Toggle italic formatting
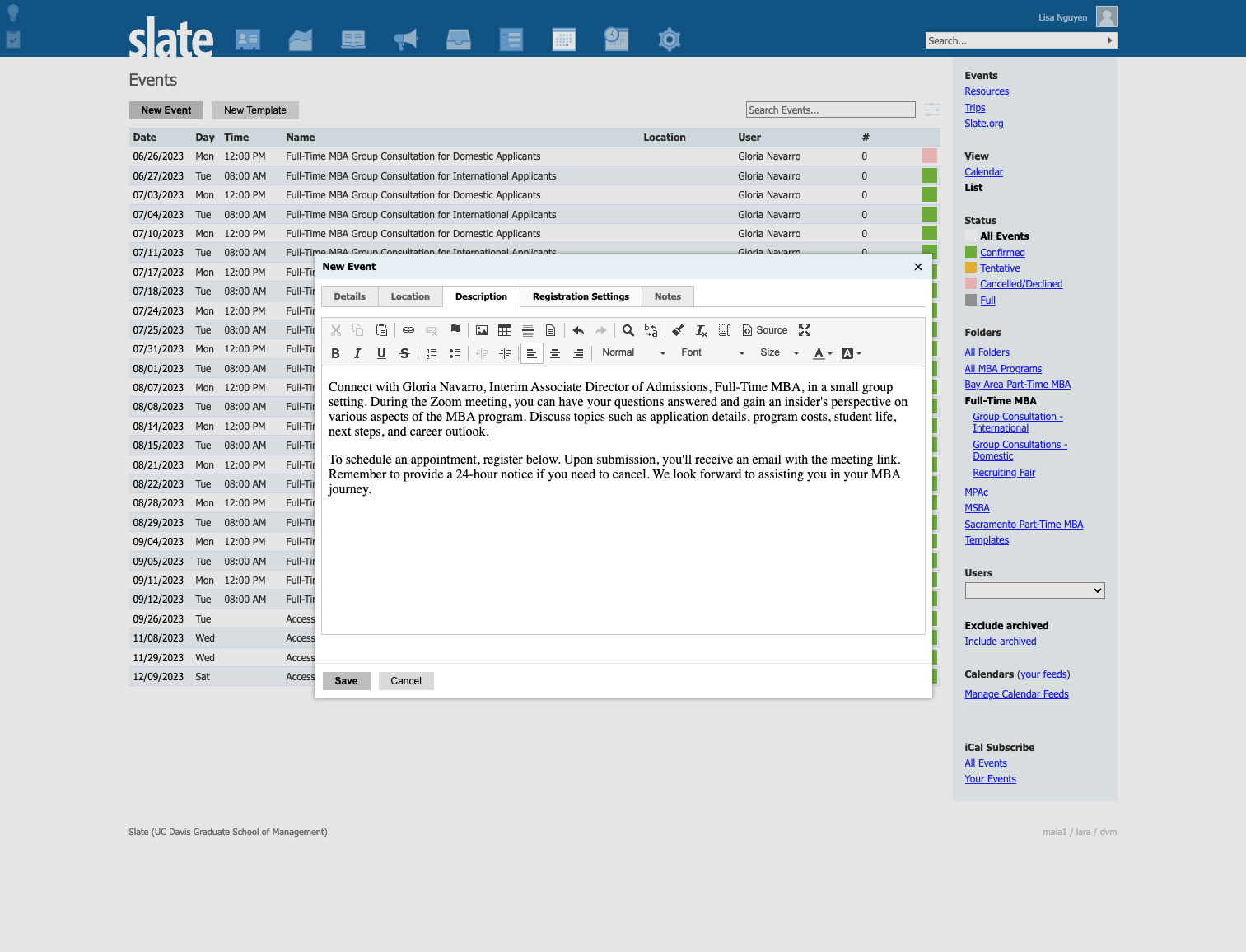This screenshot has width=1246, height=952. pos(357,353)
